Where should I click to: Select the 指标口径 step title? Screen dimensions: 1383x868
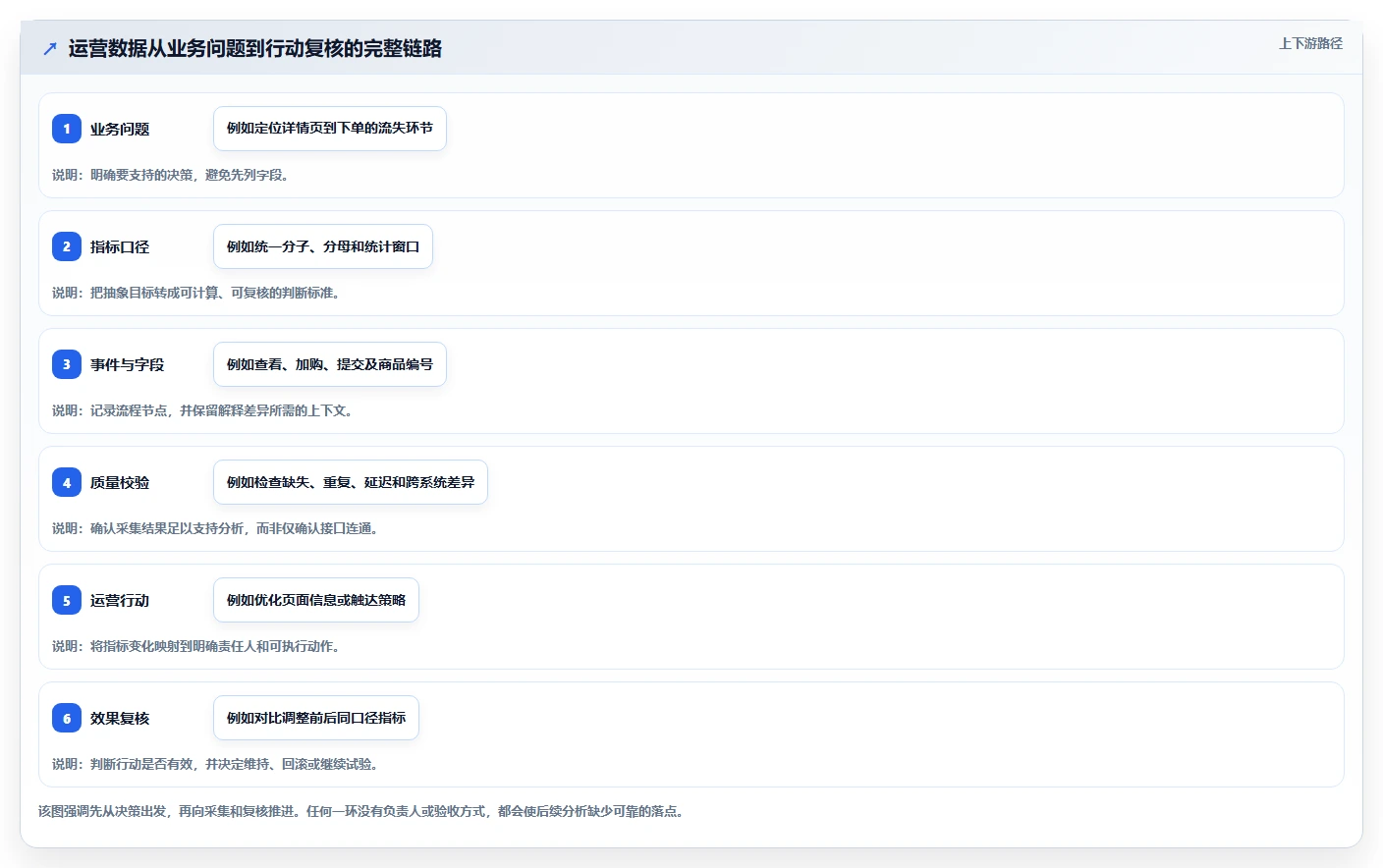point(120,246)
